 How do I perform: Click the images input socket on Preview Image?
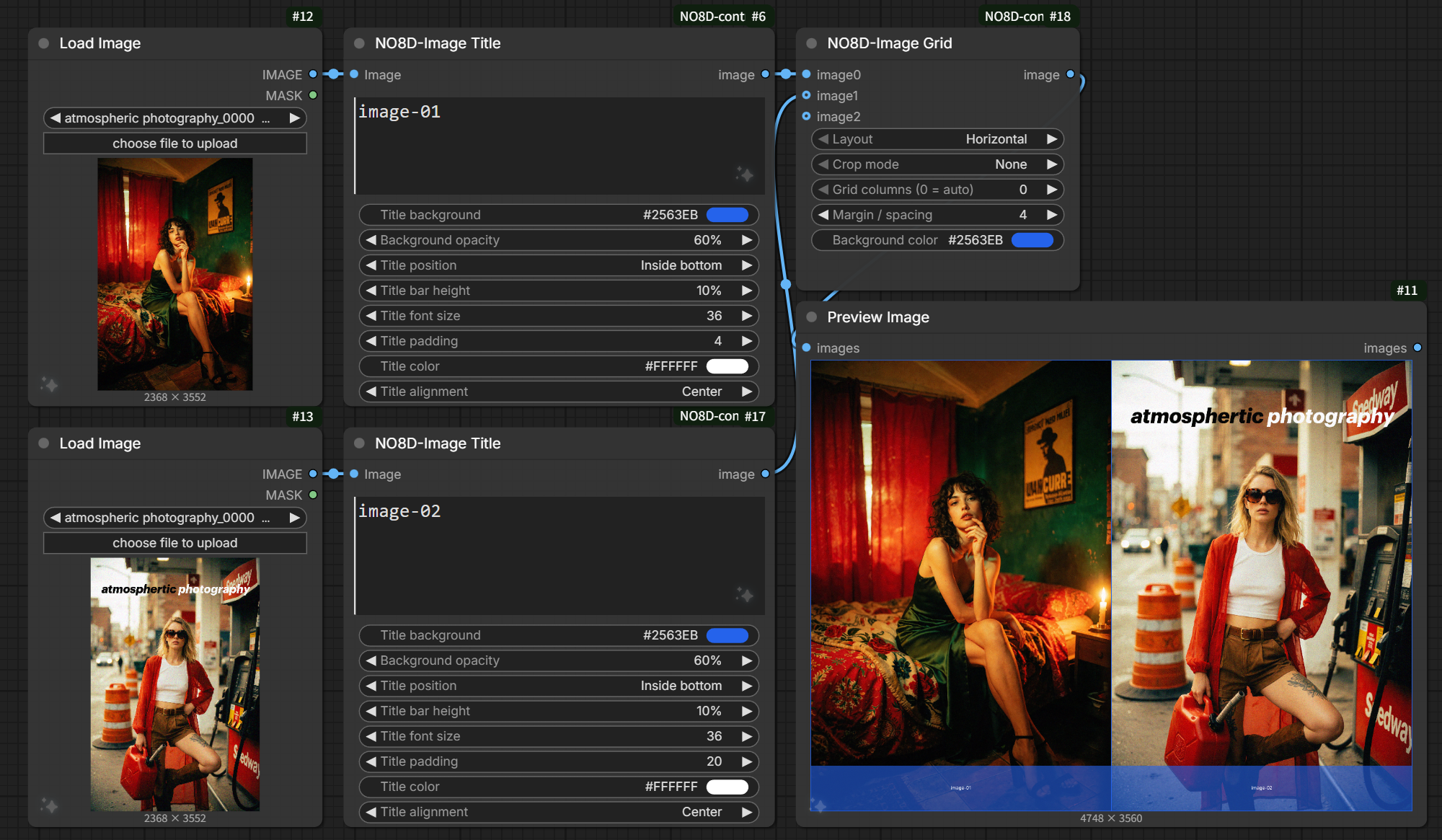[x=807, y=348]
